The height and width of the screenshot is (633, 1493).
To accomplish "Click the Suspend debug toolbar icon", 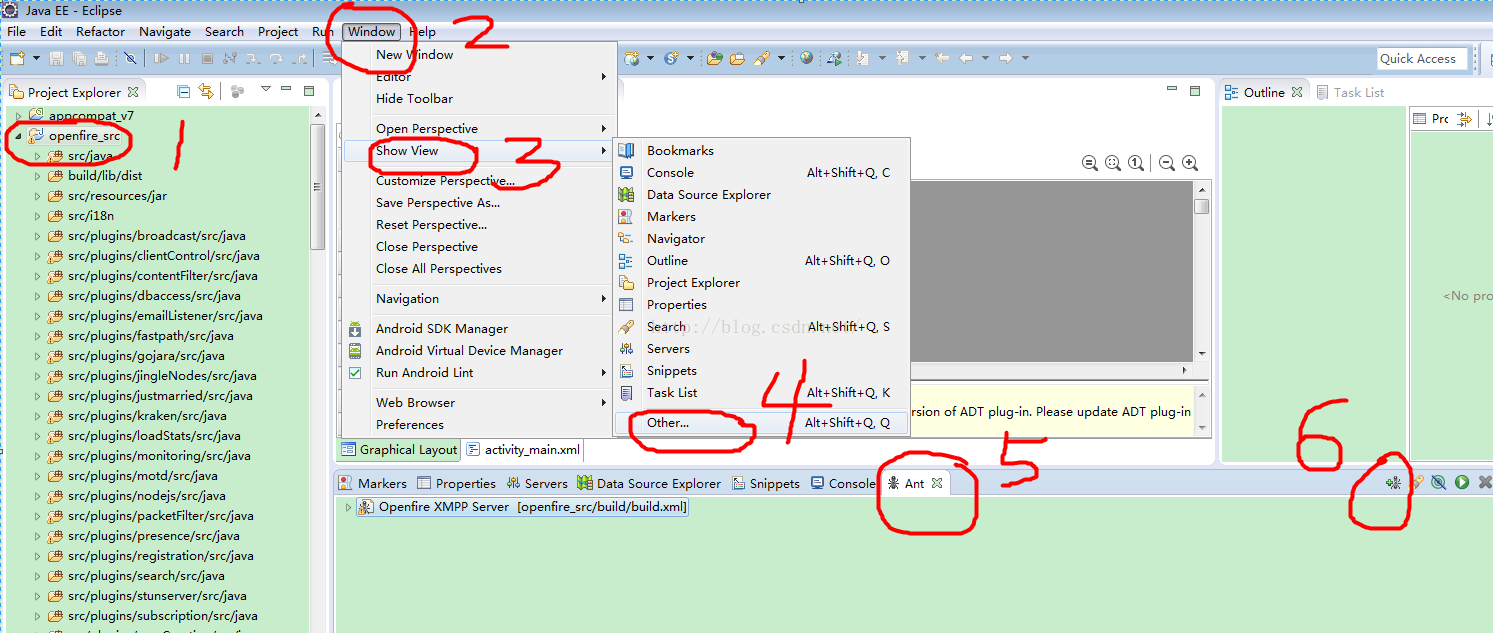I will 184,59.
